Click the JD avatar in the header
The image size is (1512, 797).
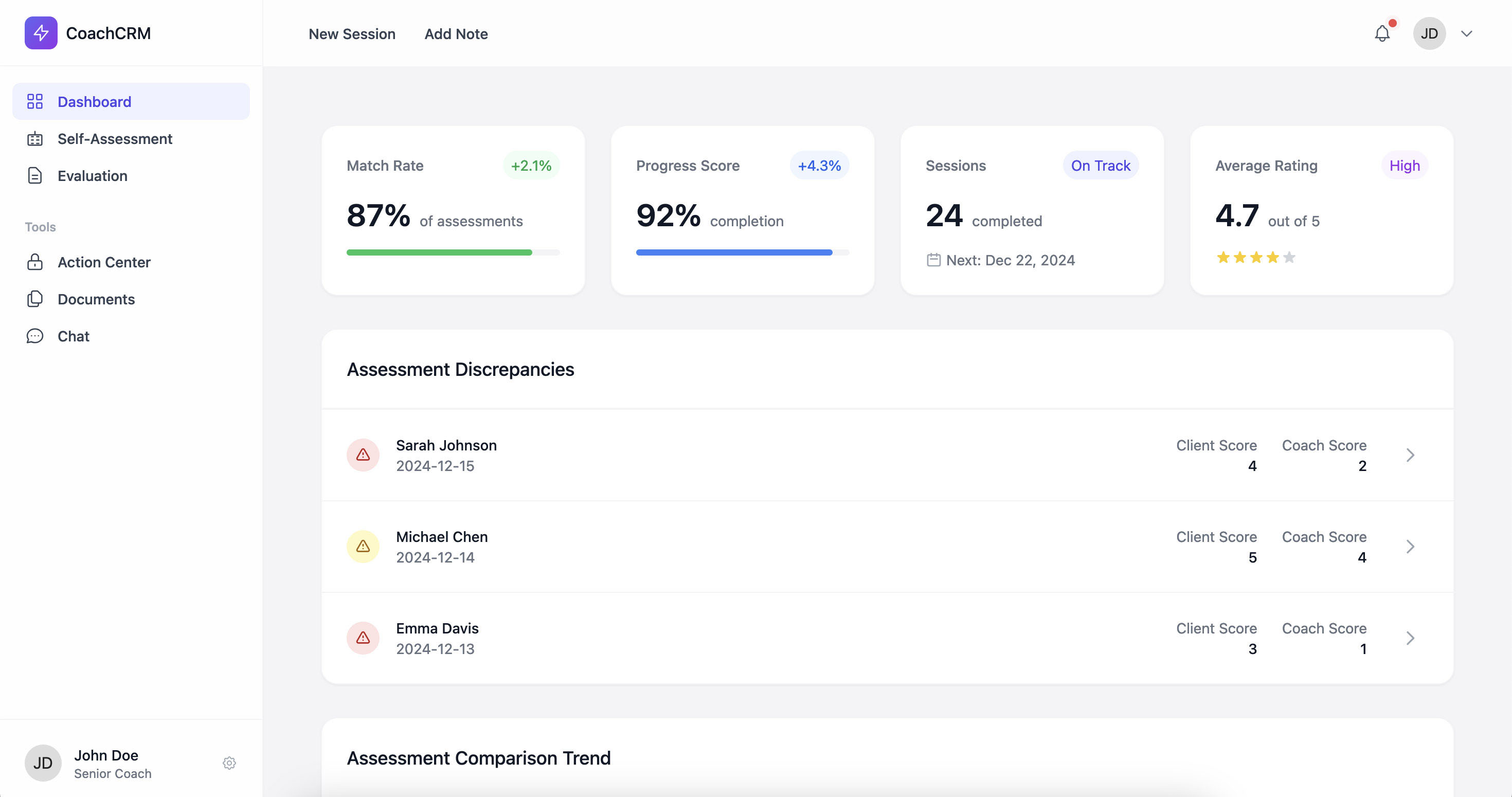1429,33
